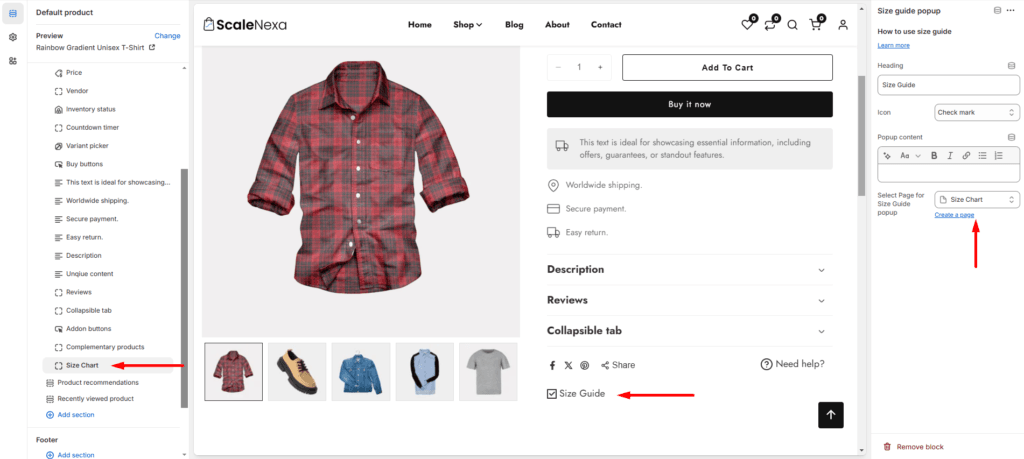This screenshot has width=1024, height=459.
Task: Share on Facebook icon
Action: [x=552, y=365]
